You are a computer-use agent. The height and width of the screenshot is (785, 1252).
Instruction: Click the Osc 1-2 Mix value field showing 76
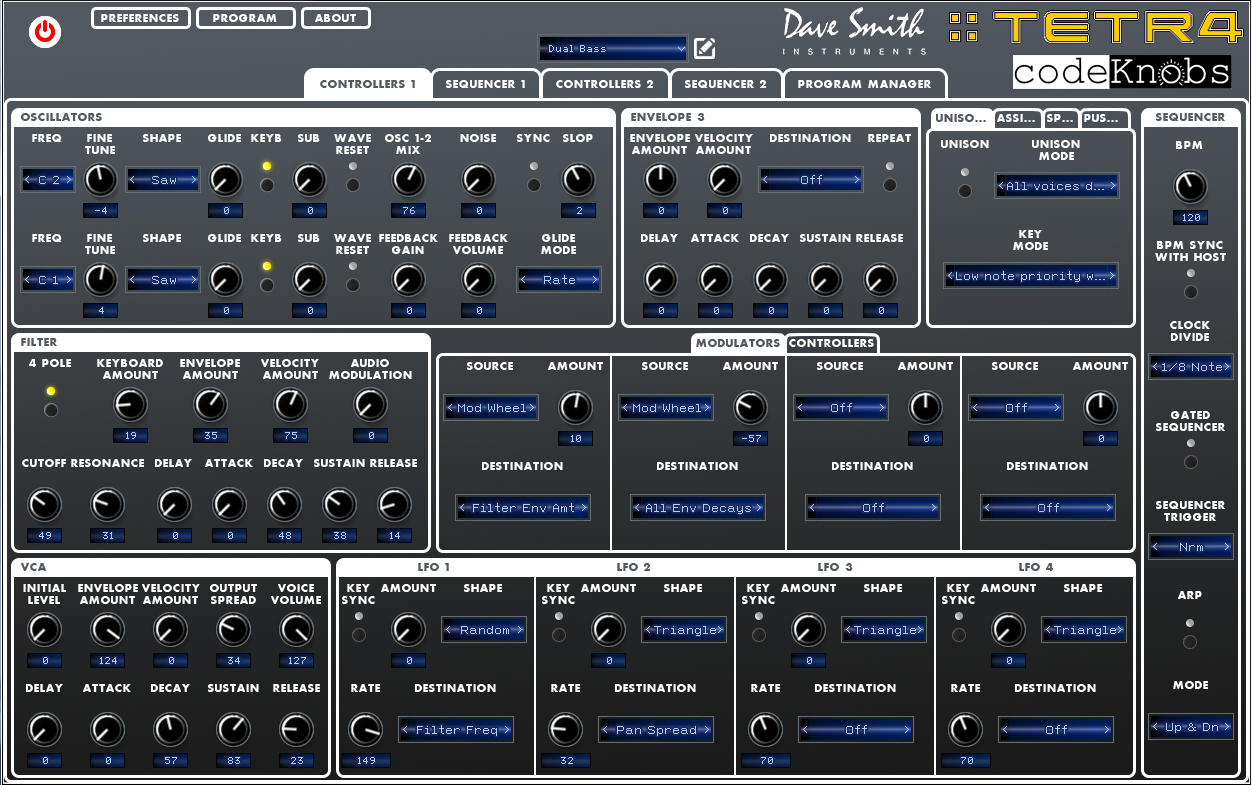pyautogui.click(x=408, y=211)
